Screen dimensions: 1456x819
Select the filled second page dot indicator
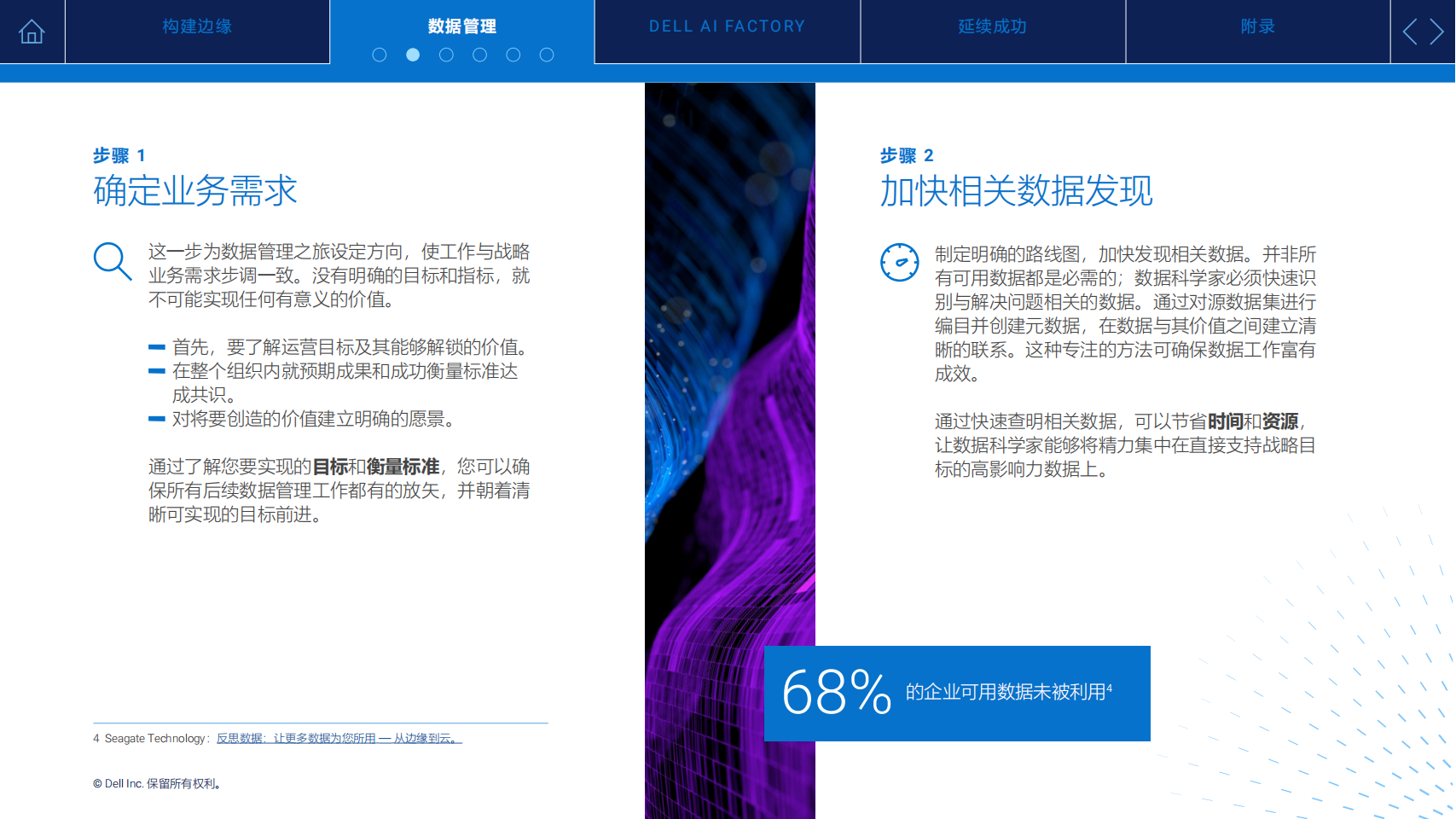(413, 55)
